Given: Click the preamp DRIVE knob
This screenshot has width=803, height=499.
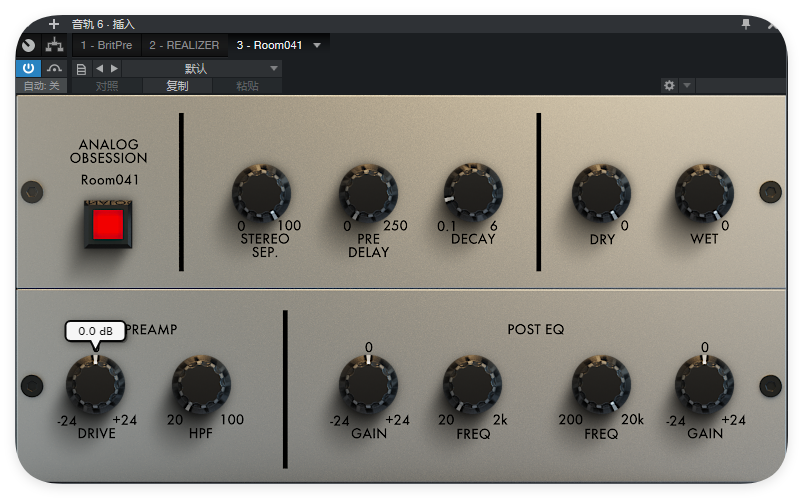Looking at the screenshot, I should (x=96, y=384).
